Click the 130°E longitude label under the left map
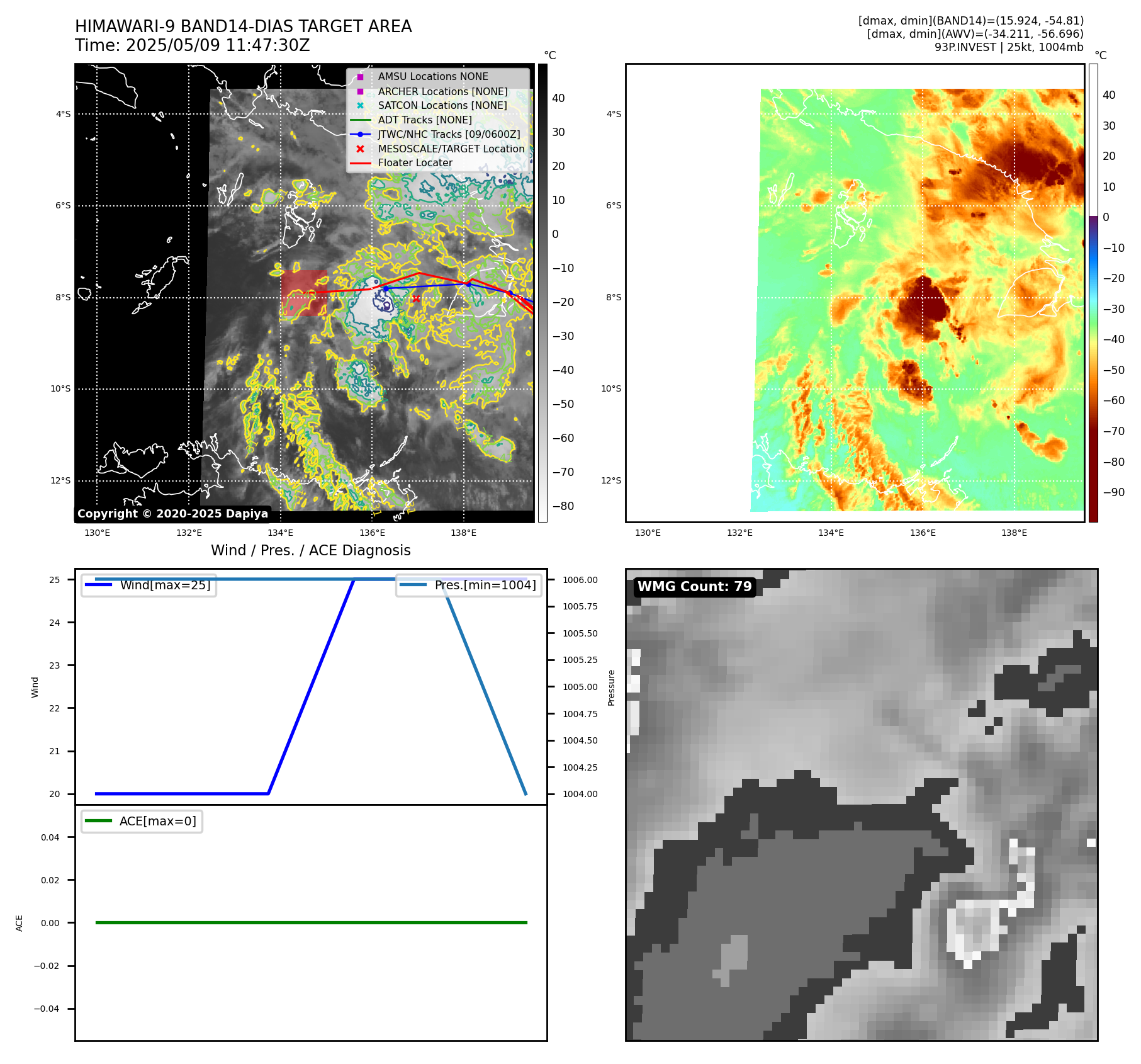The image size is (1141, 1064). pyautogui.click(x=97, y=533)
